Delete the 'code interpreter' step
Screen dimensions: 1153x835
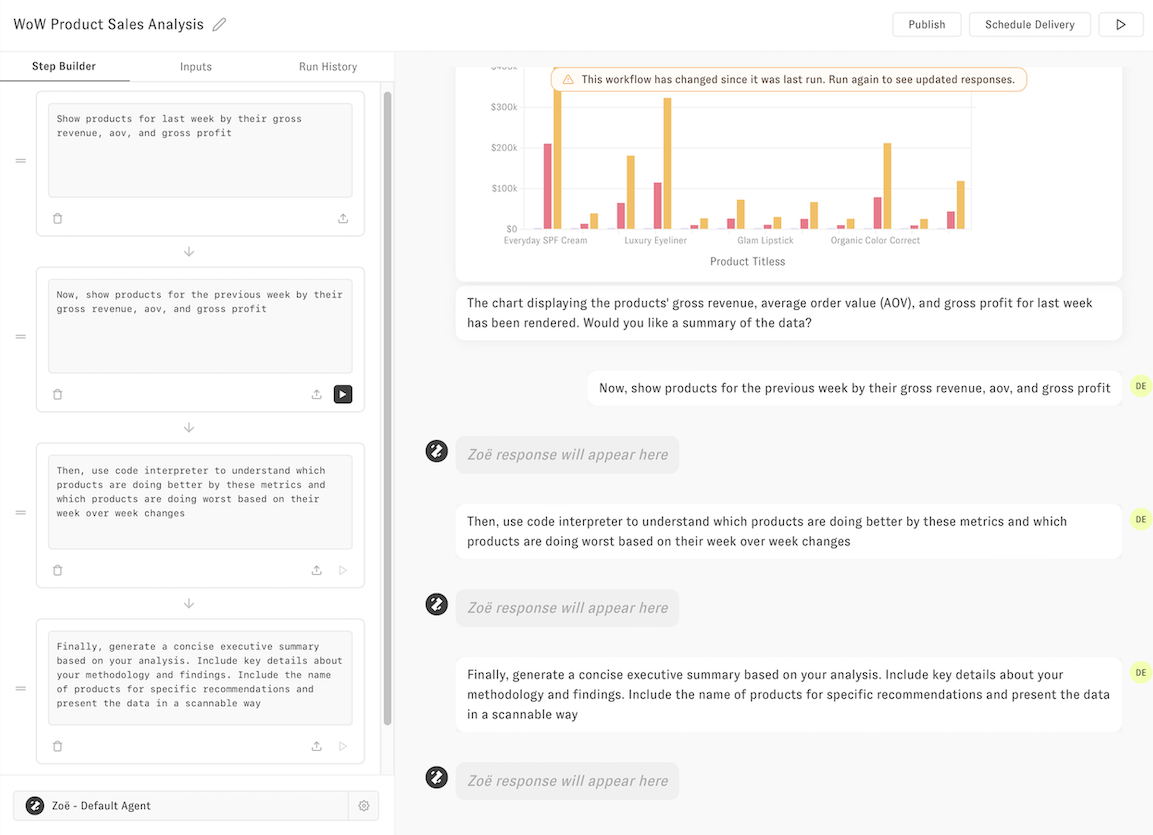[x=57, y=570]
